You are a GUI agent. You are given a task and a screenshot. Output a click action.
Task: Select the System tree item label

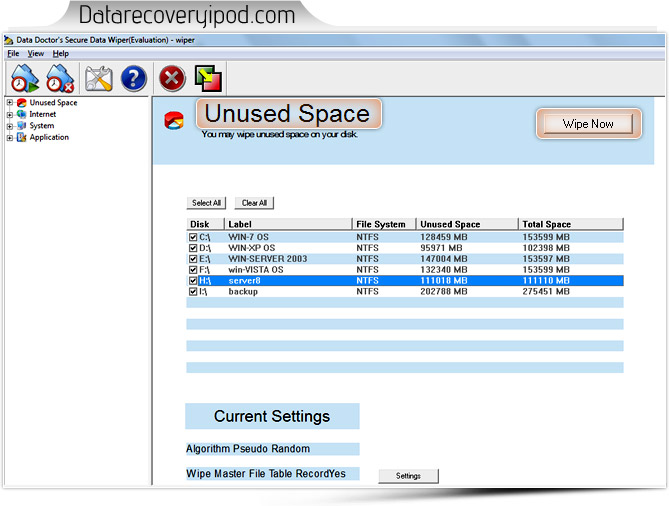42,126
